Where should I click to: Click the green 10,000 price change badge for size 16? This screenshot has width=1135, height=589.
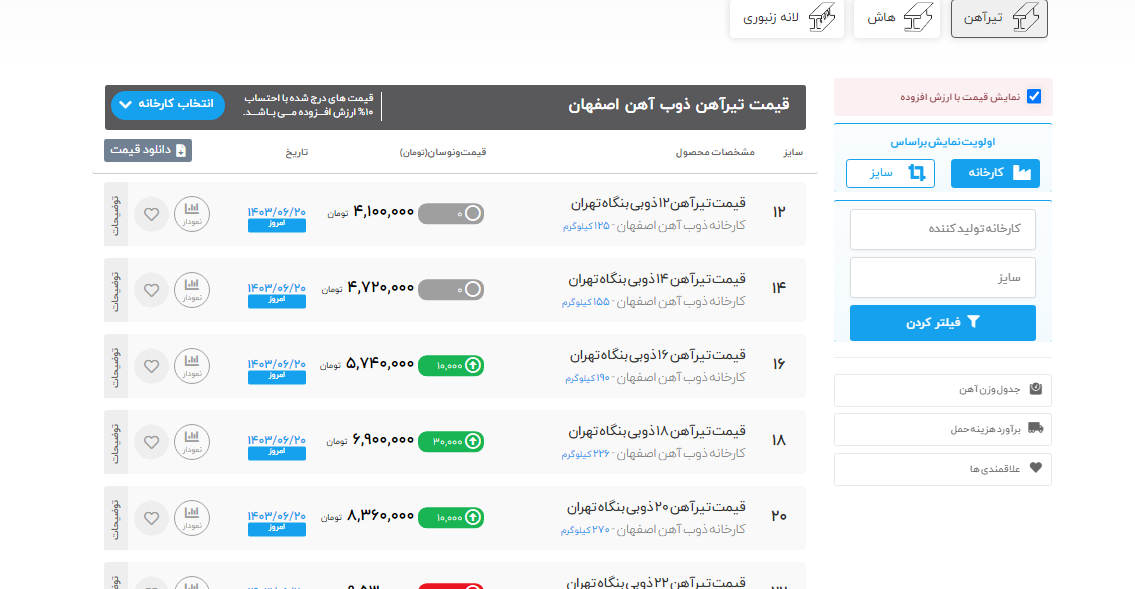[x=450, y=366]
